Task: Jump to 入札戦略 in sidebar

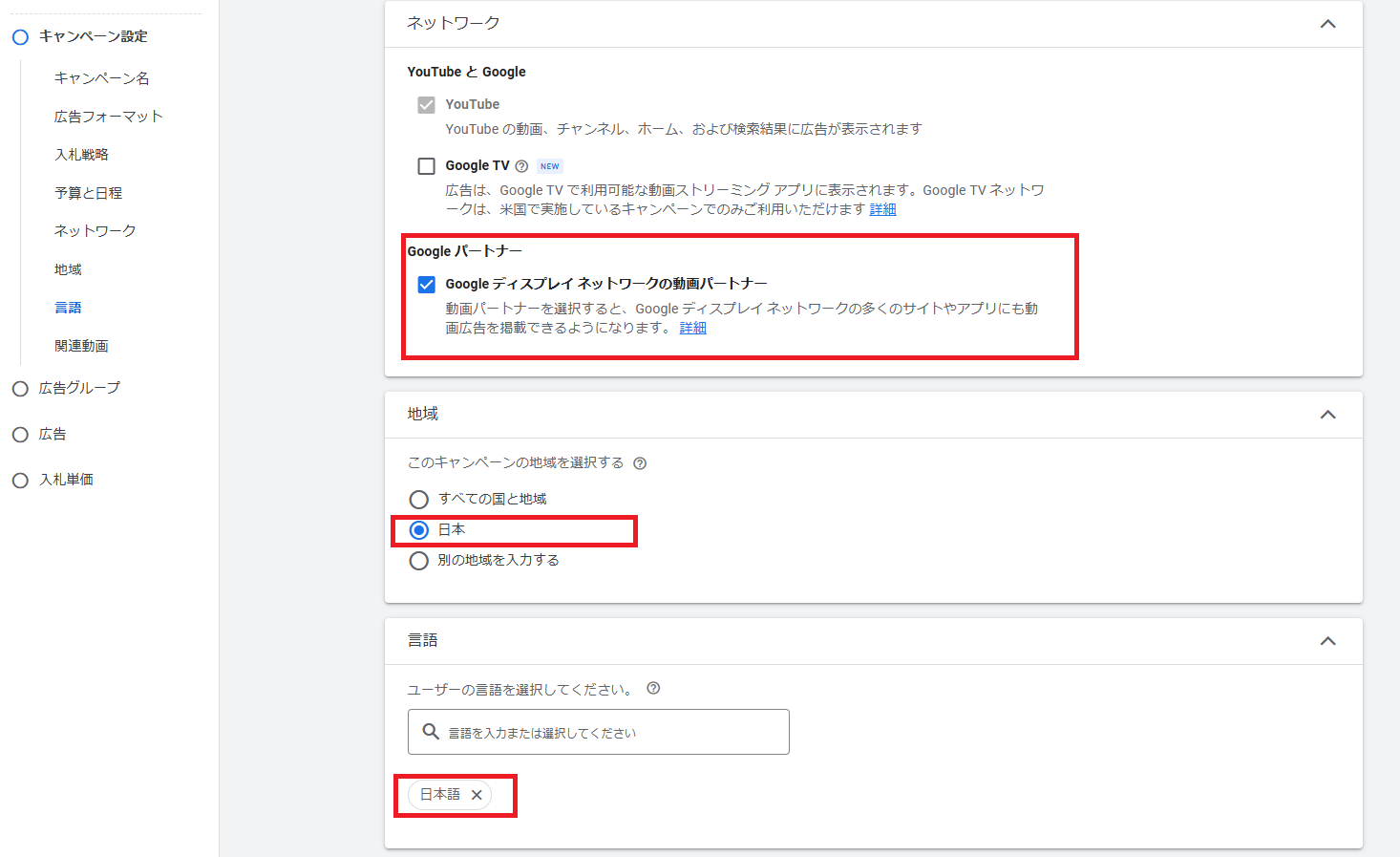Action: pyautogui.click(x=81, y=155)
